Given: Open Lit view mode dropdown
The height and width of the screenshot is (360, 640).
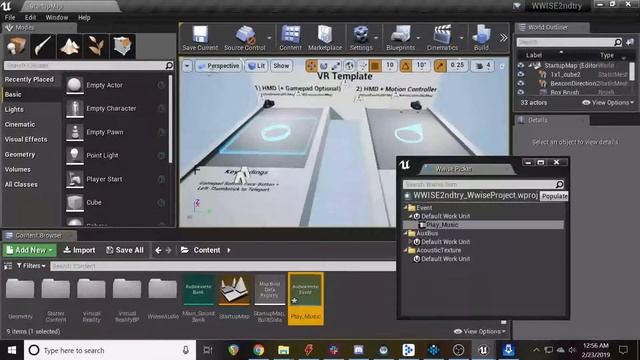Looking at the screenshot, I should [257, 66].
